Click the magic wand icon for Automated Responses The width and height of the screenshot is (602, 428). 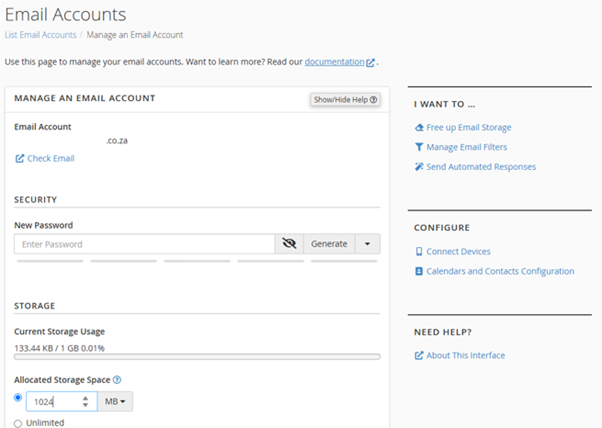click(x=419, y=167)
